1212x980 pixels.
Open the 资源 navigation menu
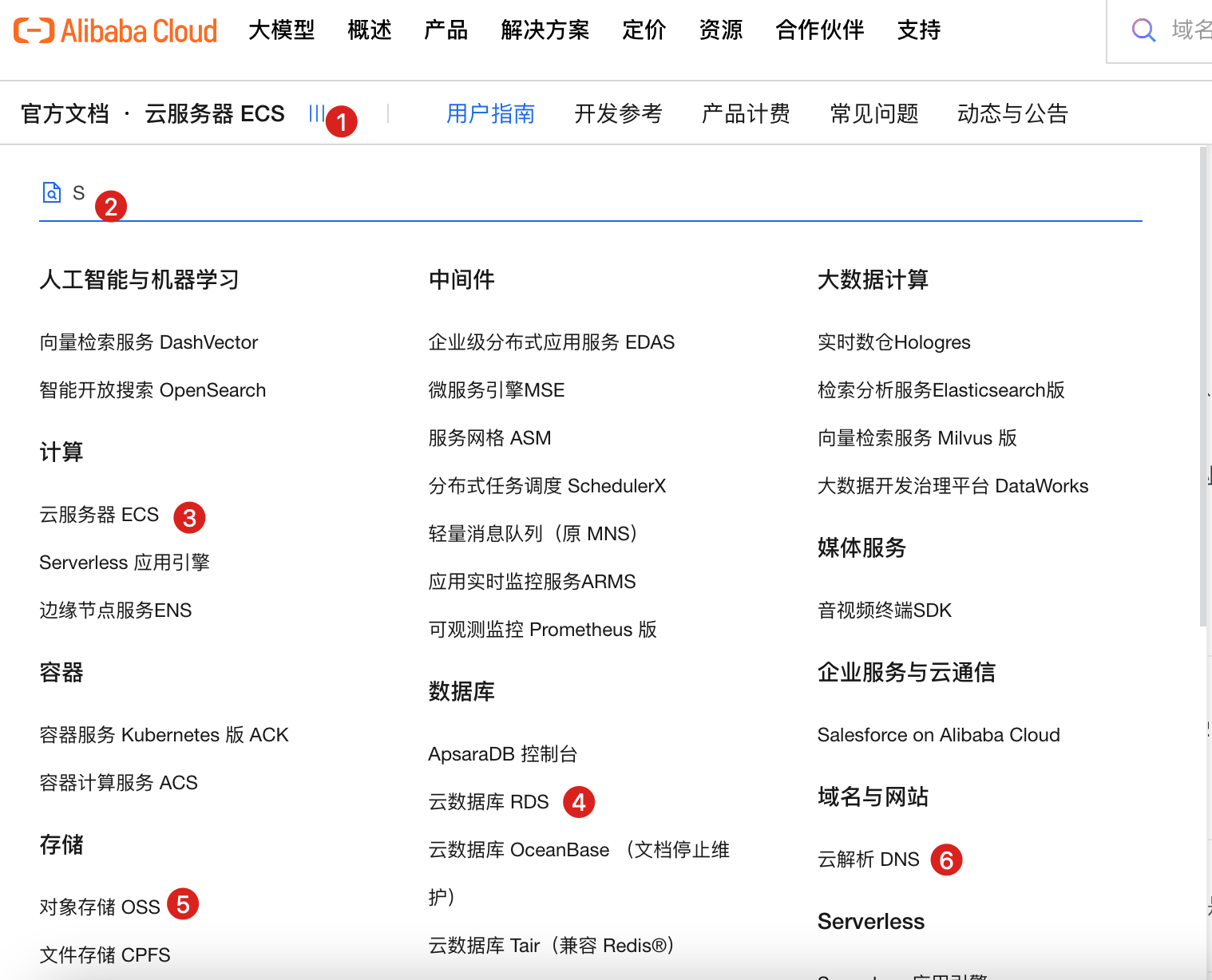point(721,30)
